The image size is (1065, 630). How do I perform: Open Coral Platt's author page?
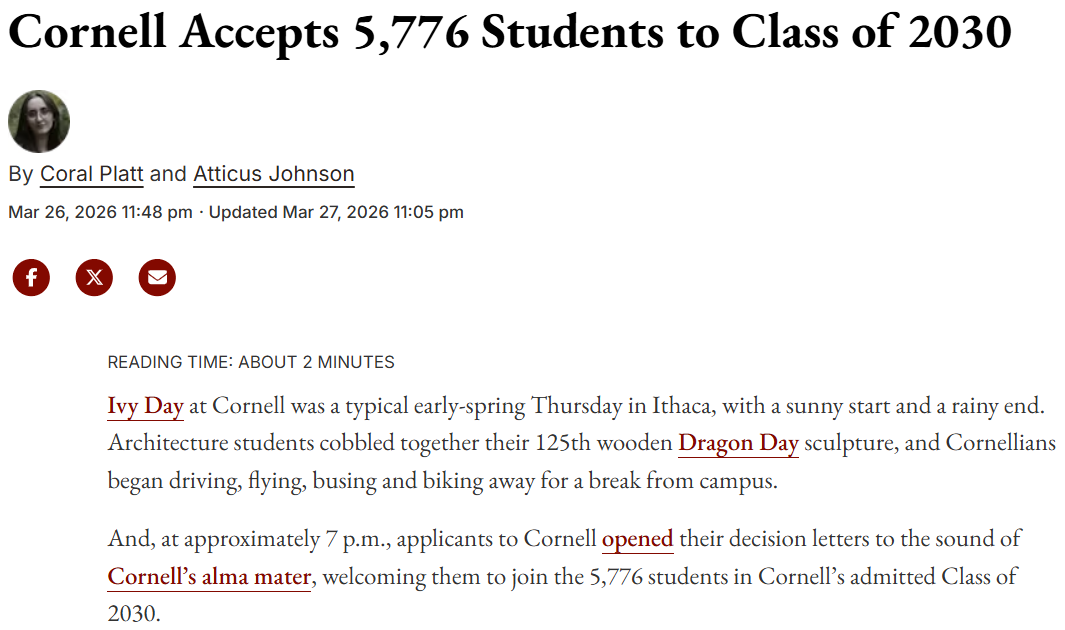(x=91, y=174)
